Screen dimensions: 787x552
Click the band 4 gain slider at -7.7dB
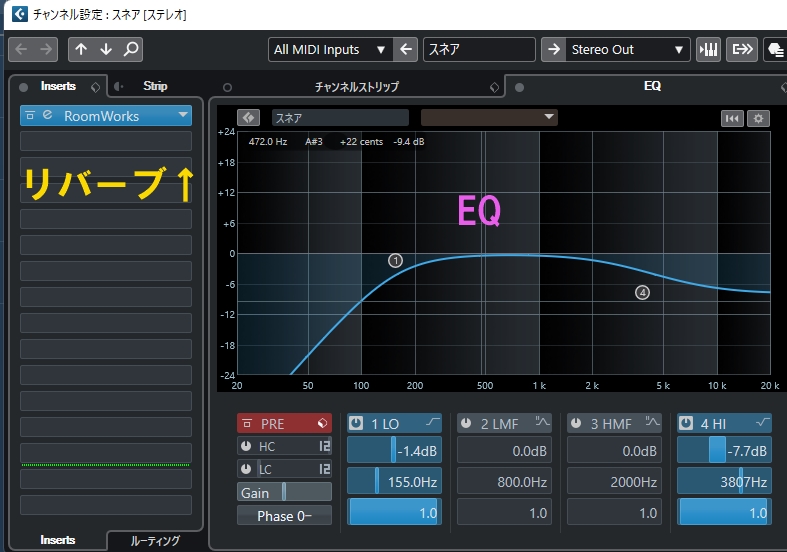[x=724, y=450]
